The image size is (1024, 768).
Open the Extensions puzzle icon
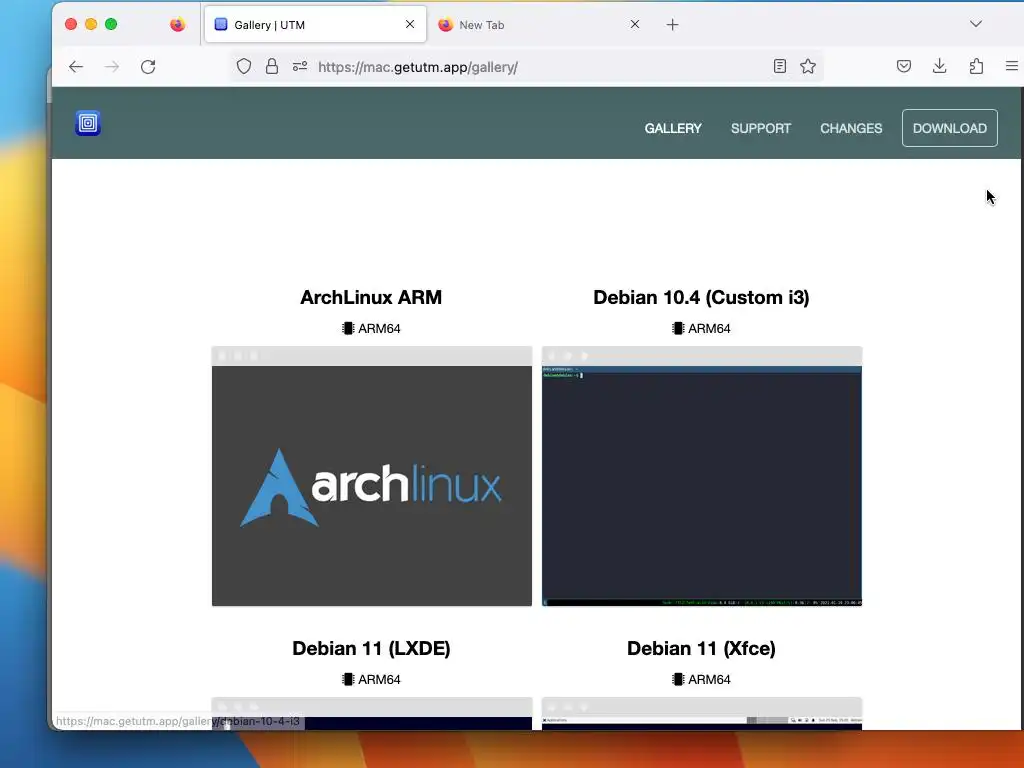pos(976,66)
